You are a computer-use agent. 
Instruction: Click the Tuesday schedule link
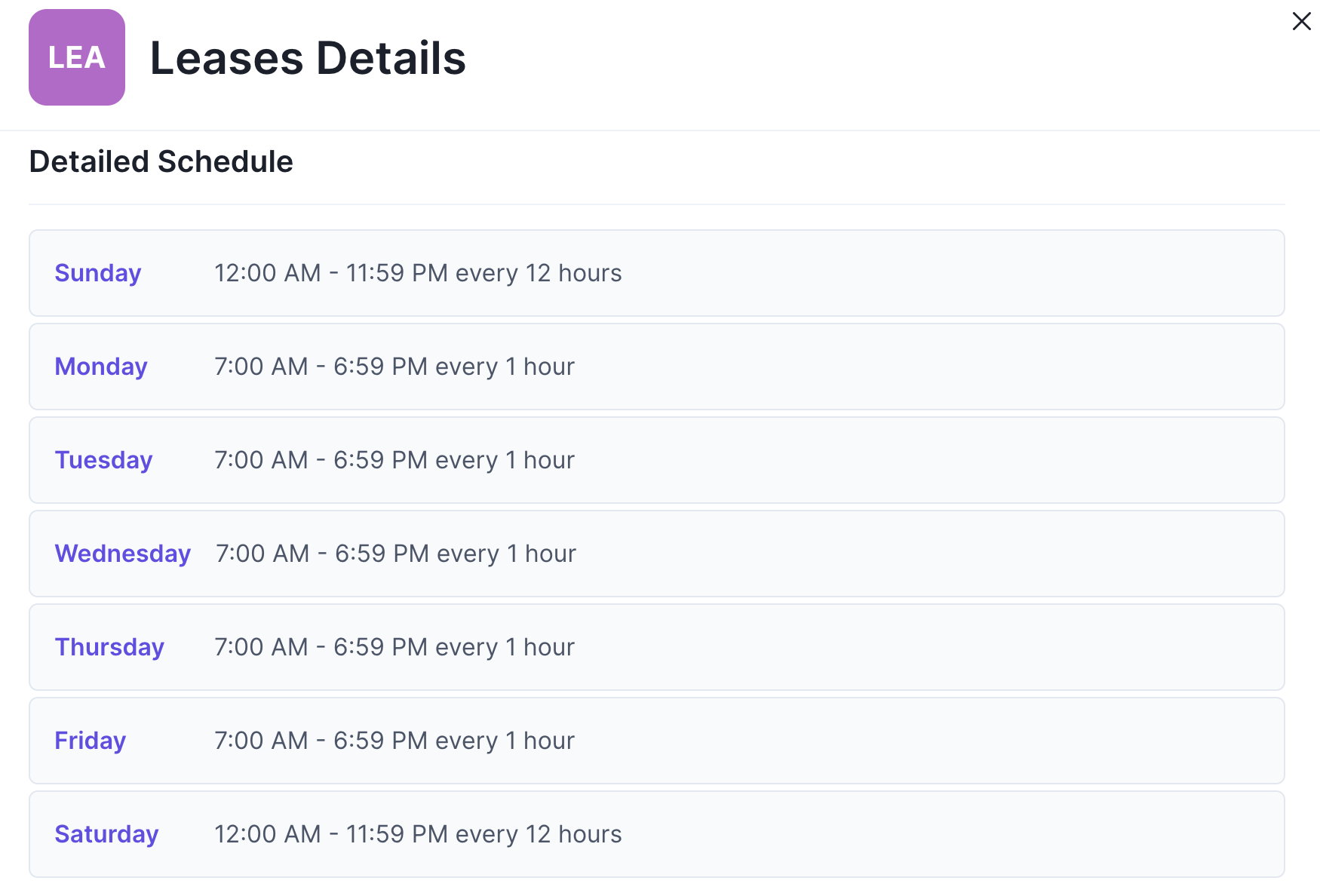[x=103, y=460]
